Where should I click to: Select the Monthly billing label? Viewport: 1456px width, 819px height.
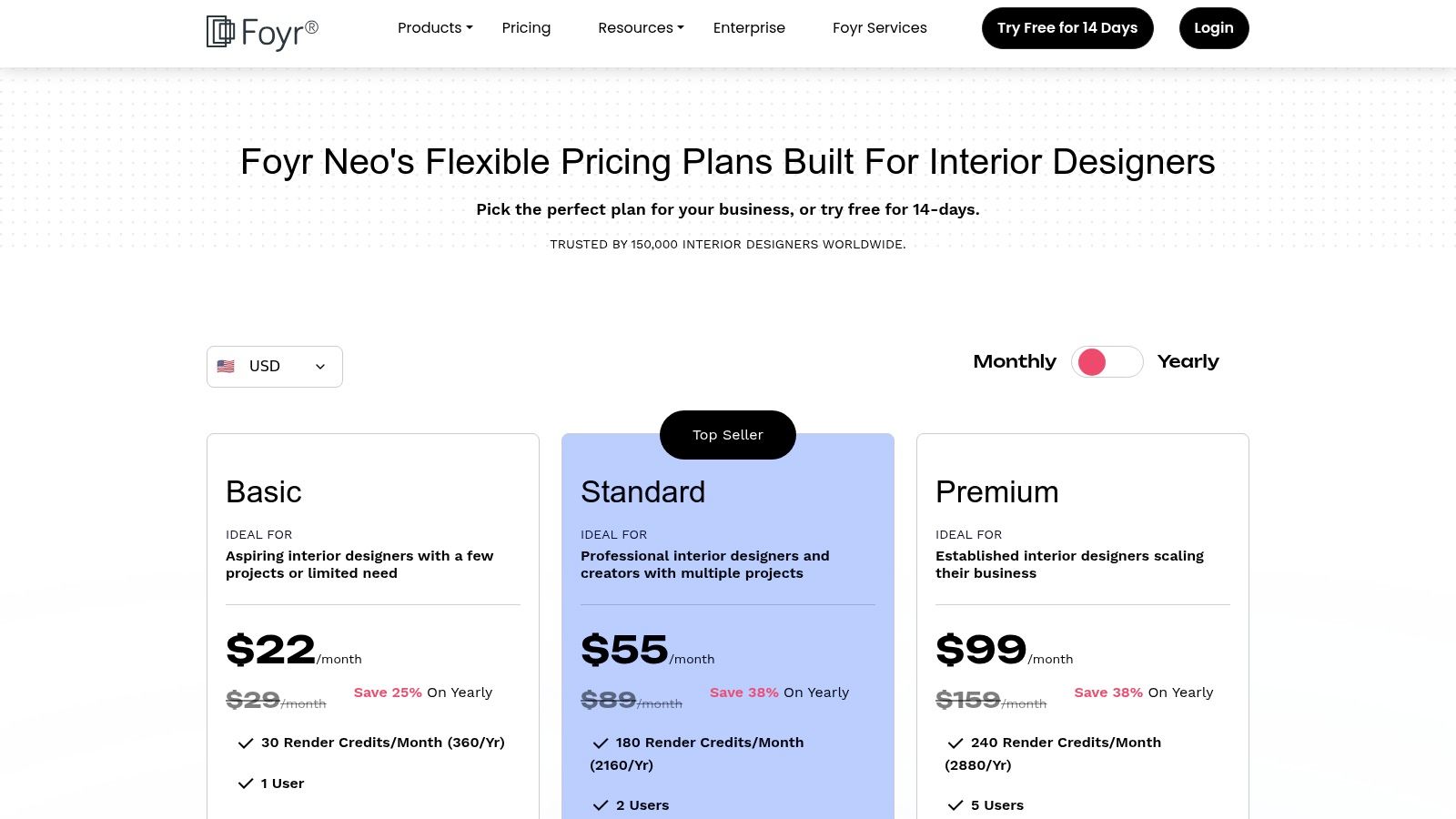click(x=1015, y=362)
